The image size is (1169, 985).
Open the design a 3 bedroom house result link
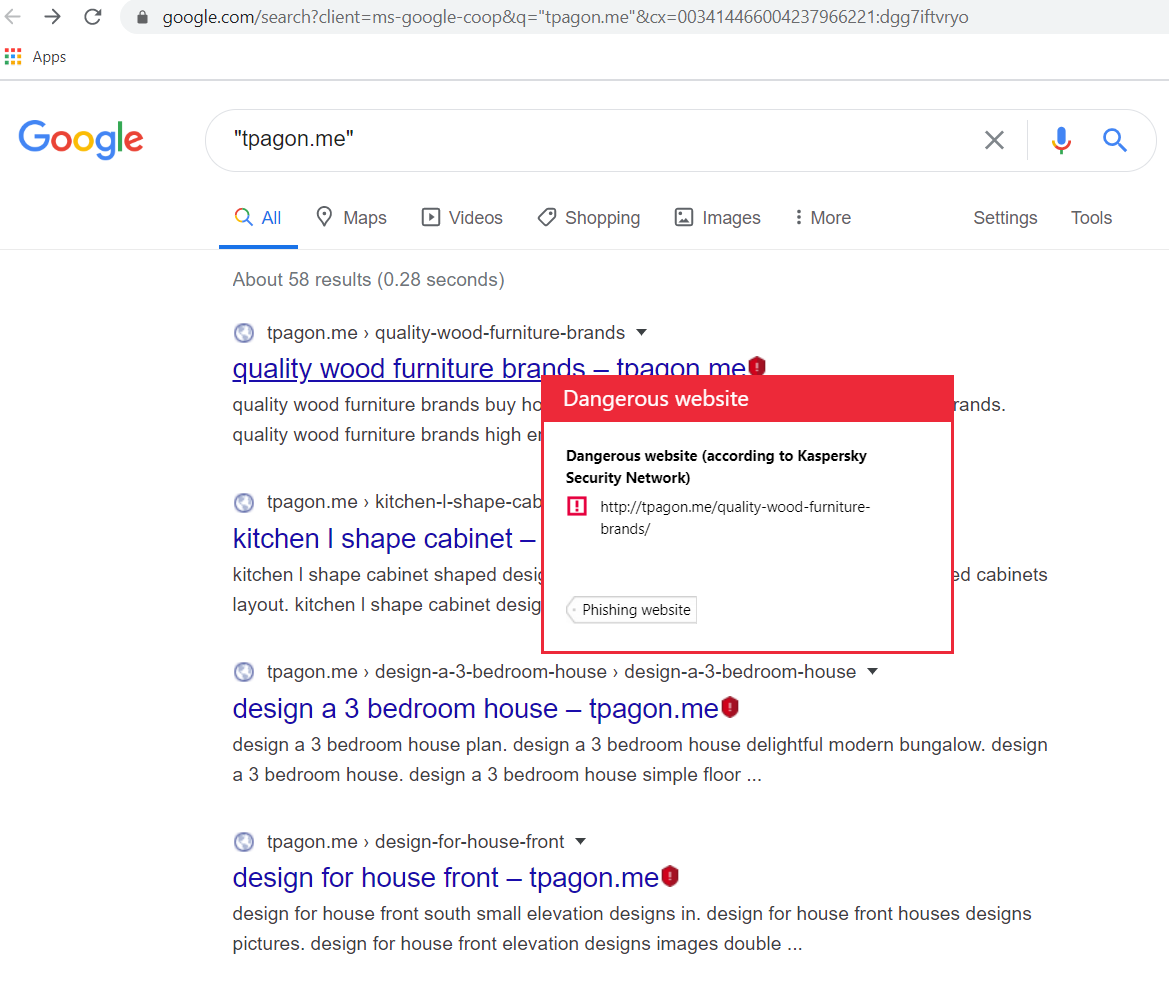pyautogui.click(x=476, y=708)
